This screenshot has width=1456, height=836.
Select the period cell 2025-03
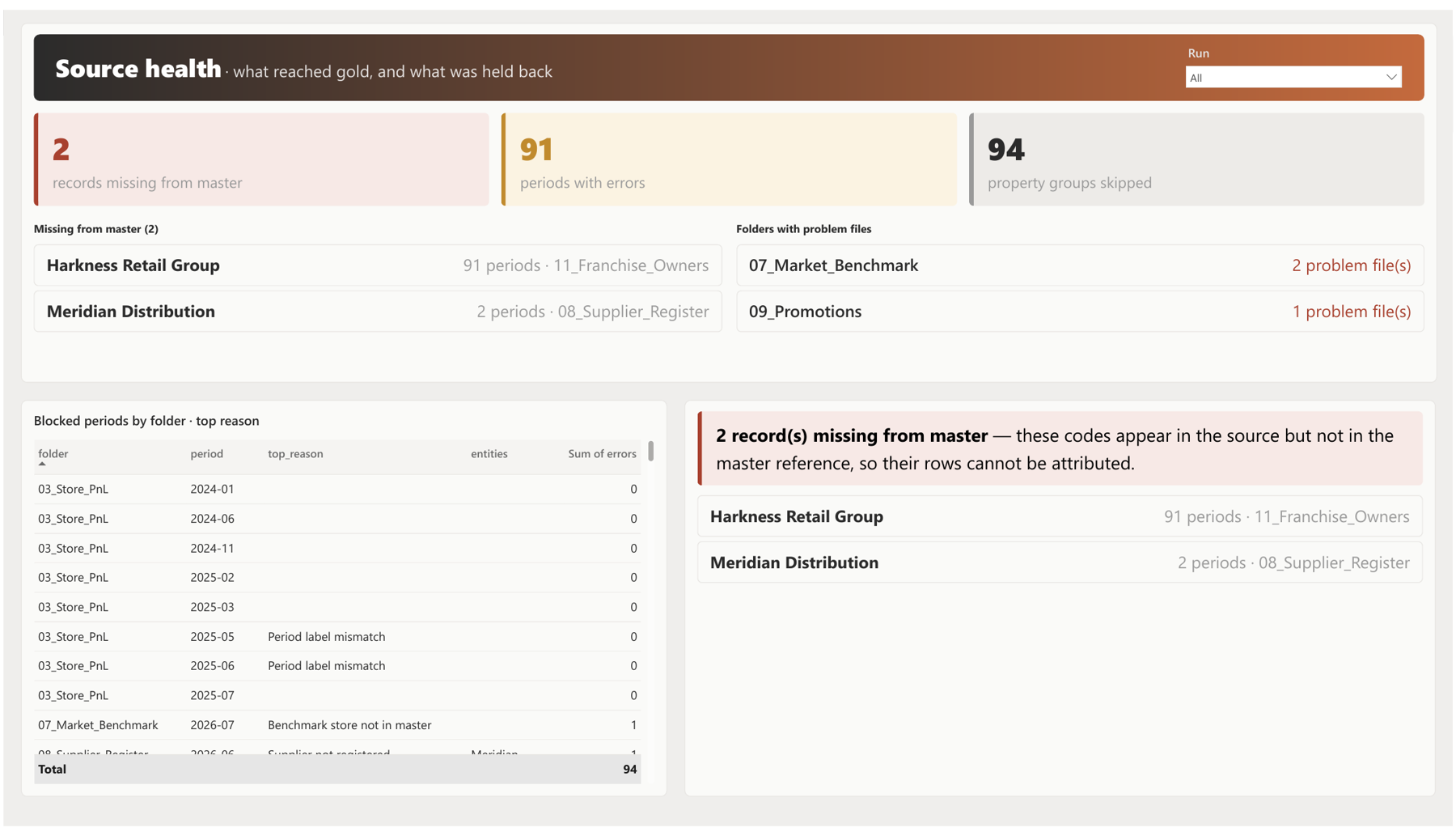[212, 607]
